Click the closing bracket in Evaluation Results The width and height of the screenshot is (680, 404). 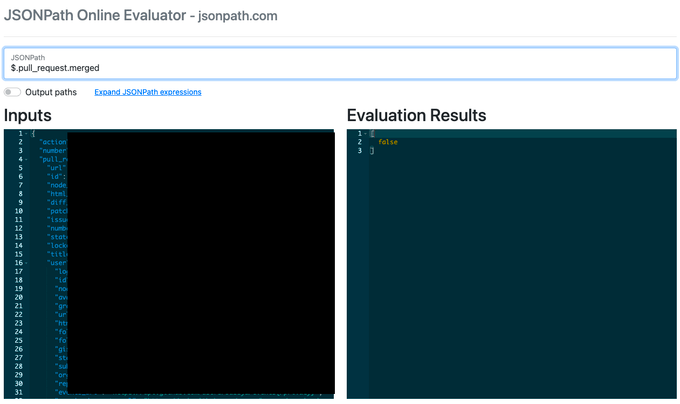click(x=373, y=151)
